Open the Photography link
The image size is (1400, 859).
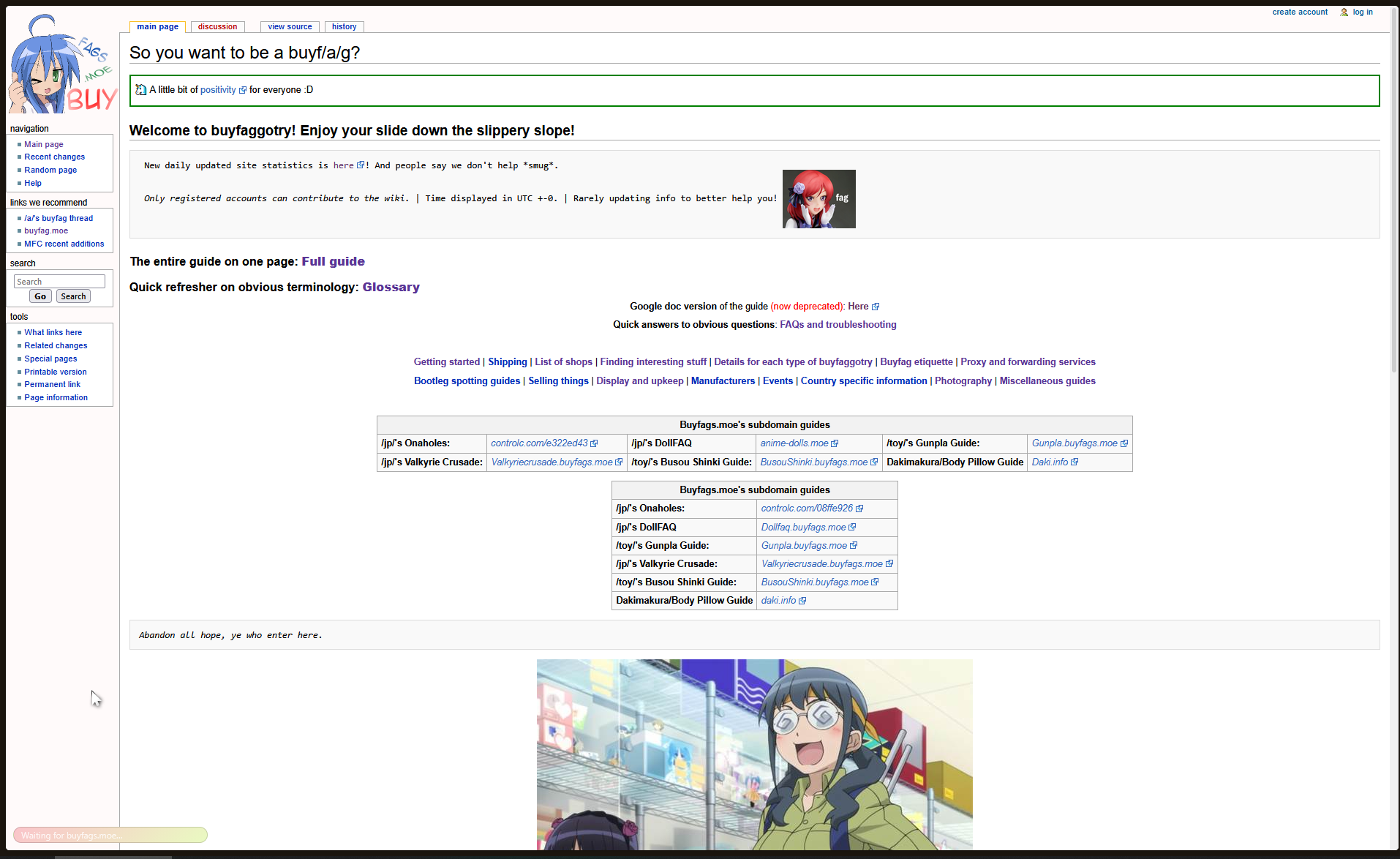pos(963,381)
